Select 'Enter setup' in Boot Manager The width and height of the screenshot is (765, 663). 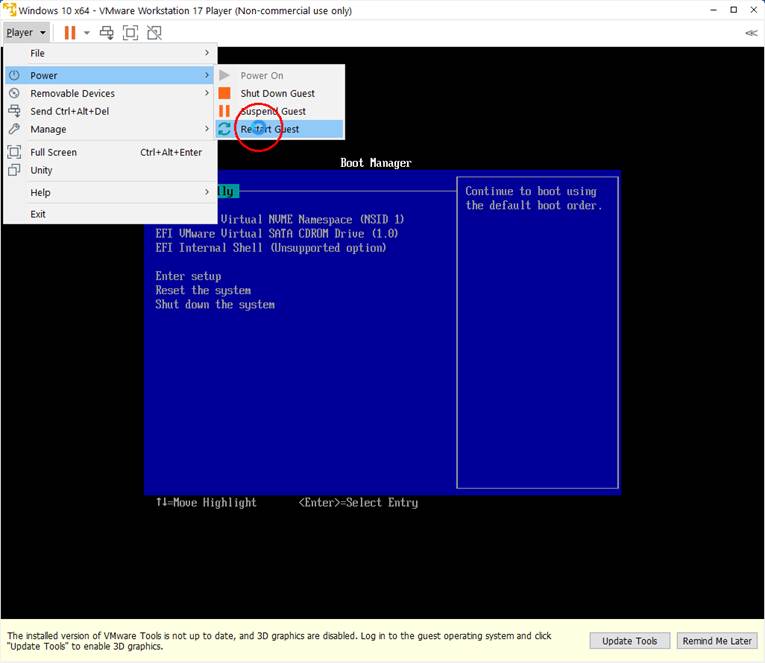[x=188, y=276]
